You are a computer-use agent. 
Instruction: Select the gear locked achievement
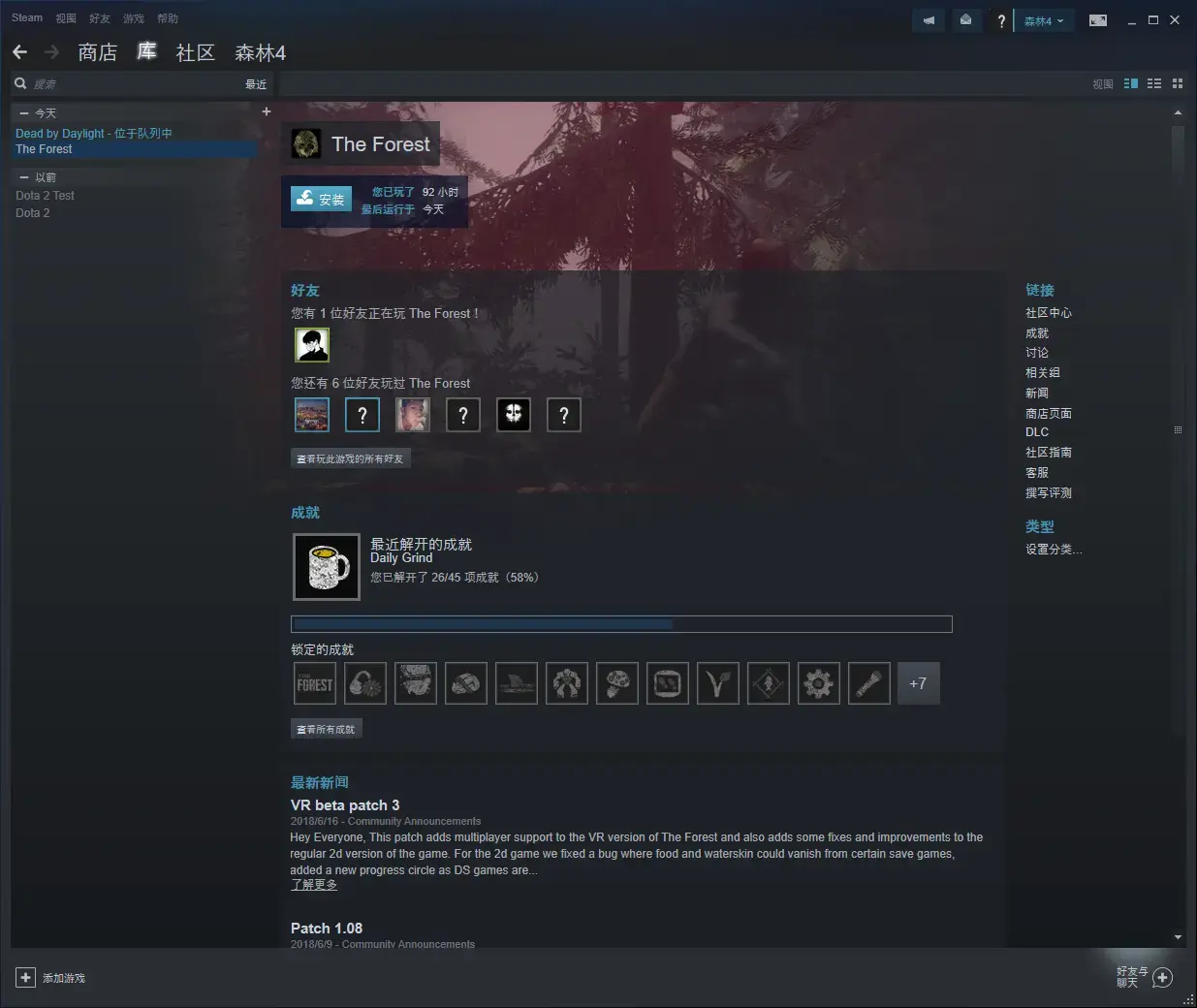coord(819,683)
